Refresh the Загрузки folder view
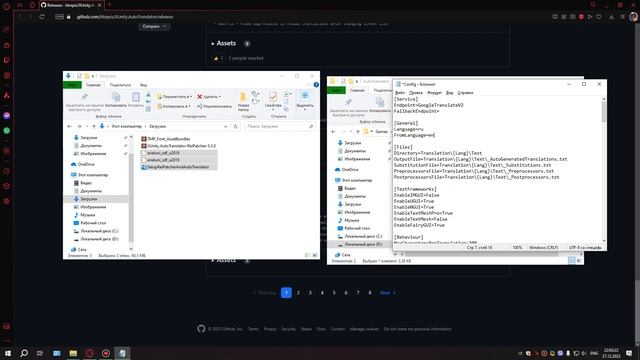 coord(236,127)
